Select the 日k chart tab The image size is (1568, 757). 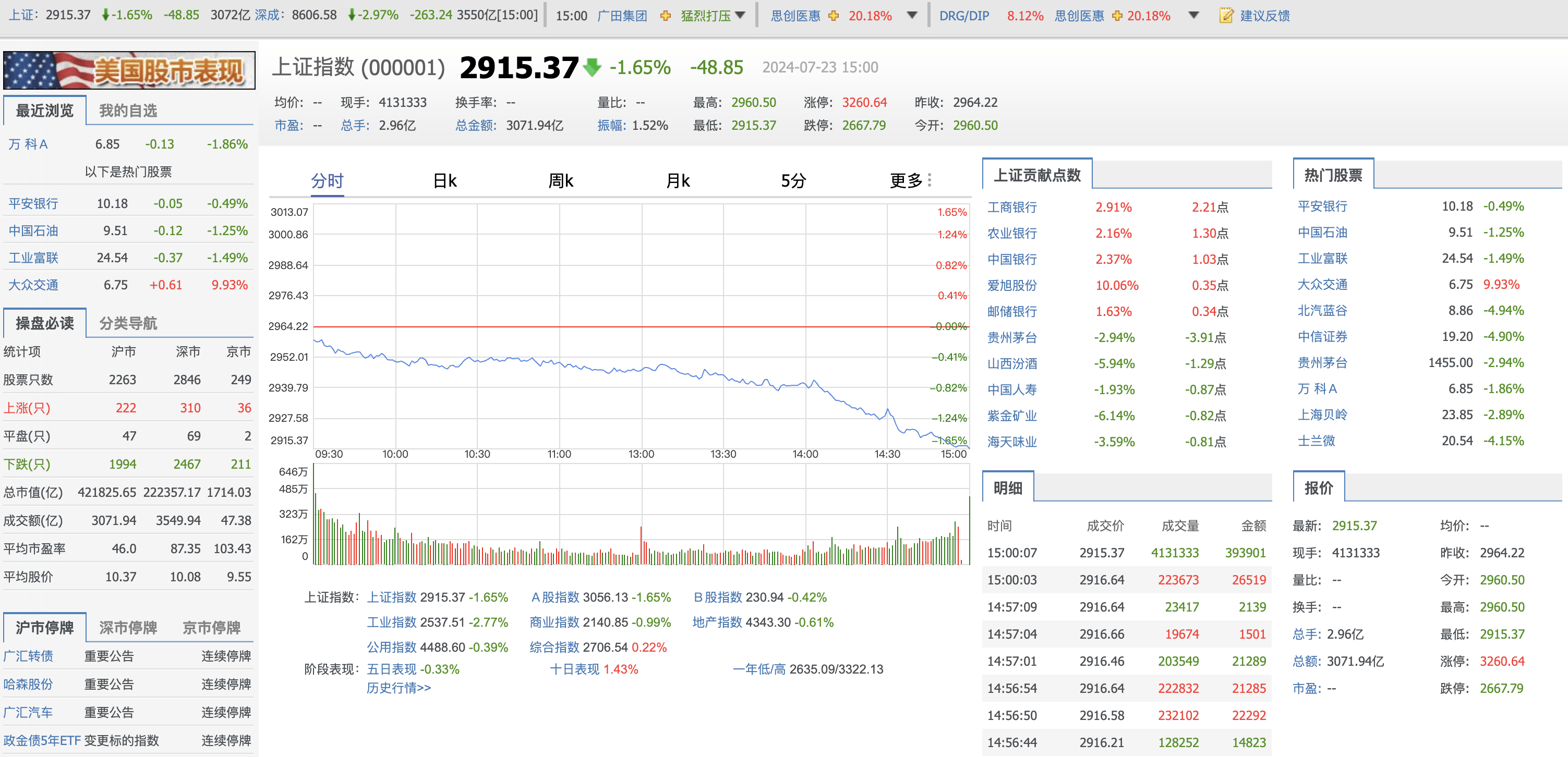[444, 181]
